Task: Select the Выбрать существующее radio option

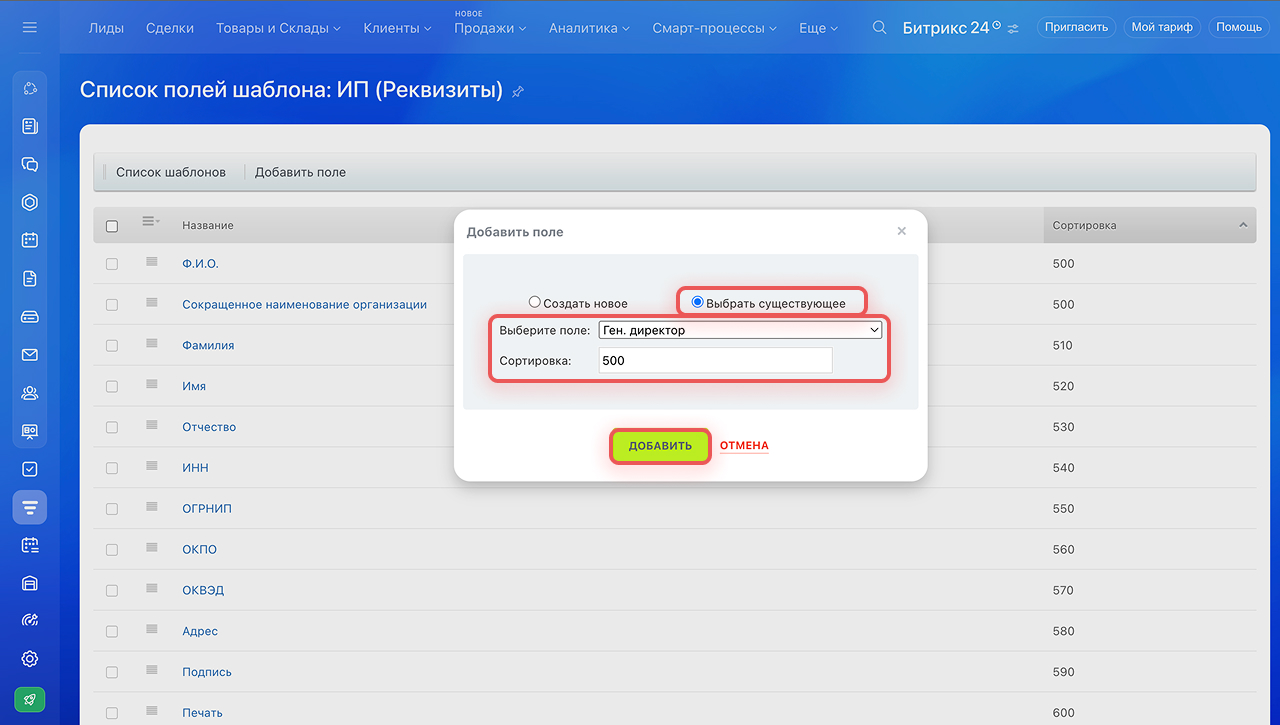Action: click(698, 302)
